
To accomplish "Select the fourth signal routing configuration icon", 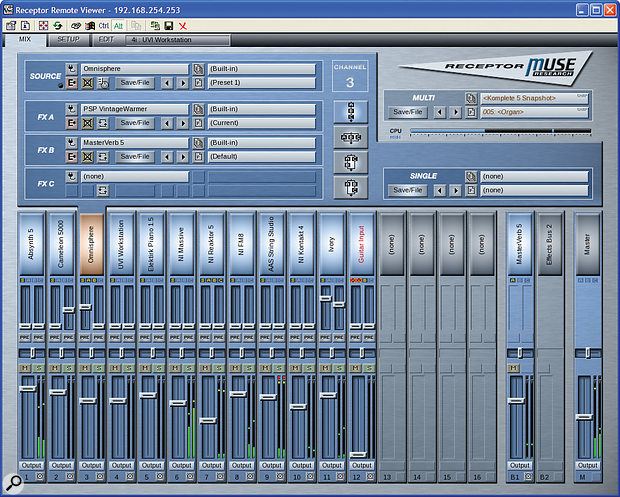I will (351, 187).
